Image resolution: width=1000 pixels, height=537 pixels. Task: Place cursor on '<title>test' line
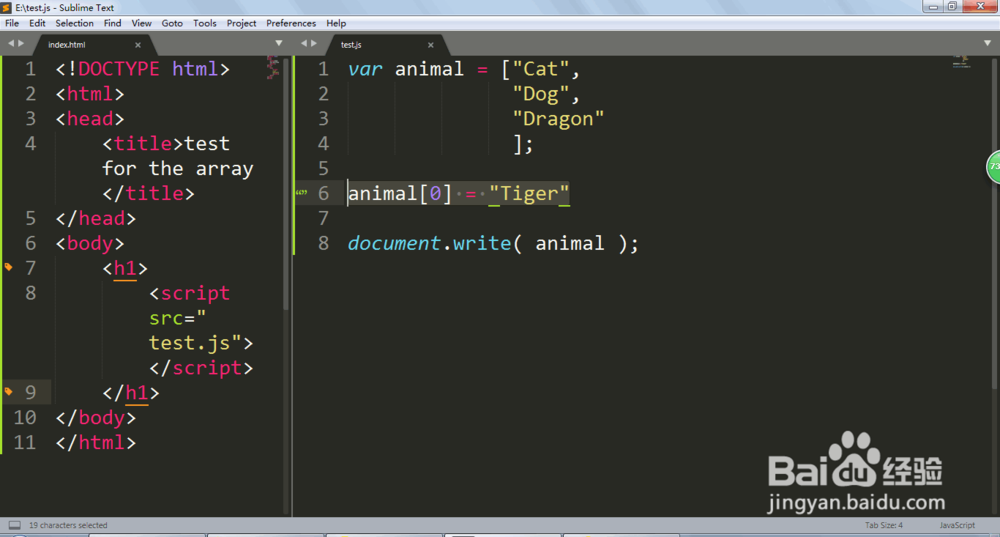tap(166, 143)
